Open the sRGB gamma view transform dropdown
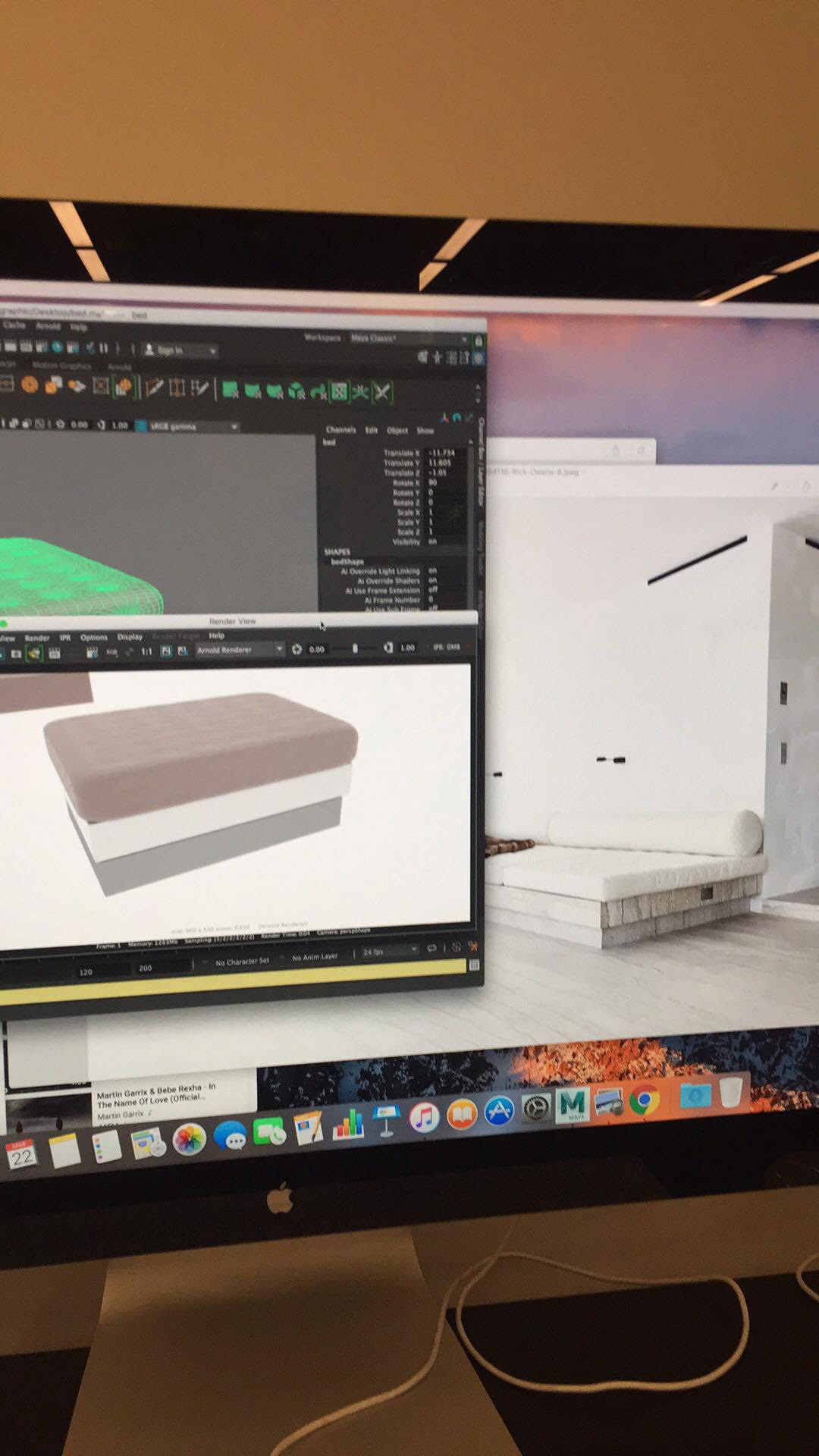819x1456 pixels. coord(196,427)
